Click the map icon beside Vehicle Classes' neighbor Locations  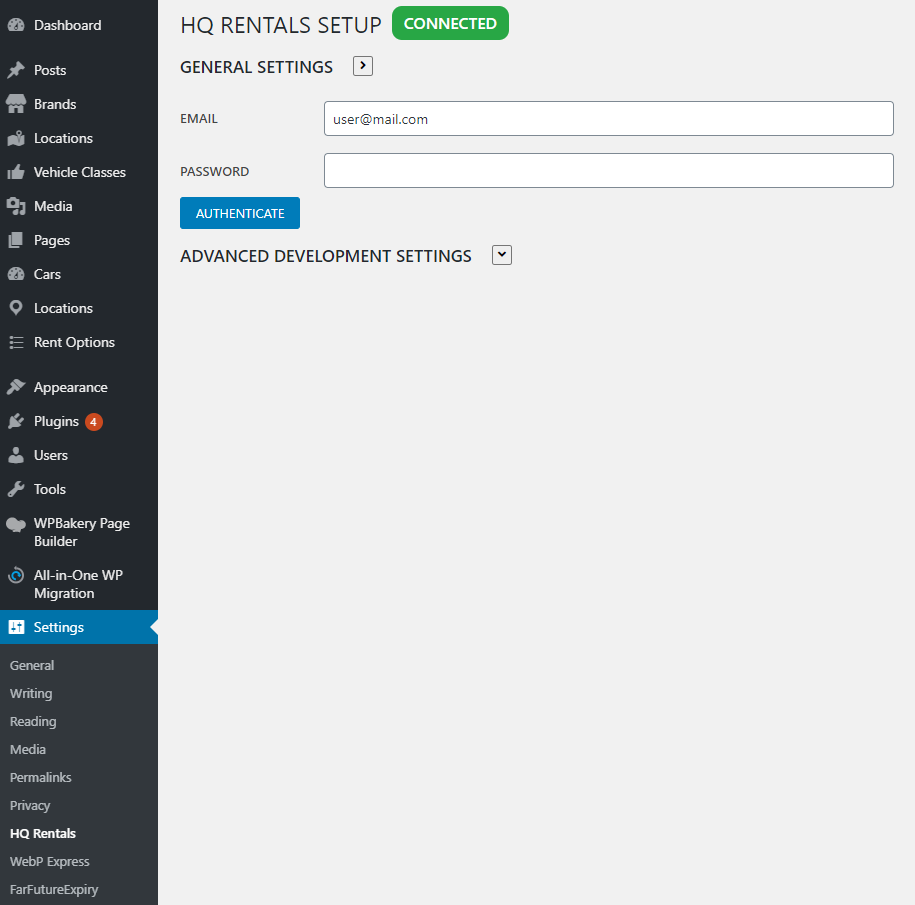(x=16, y=138)
